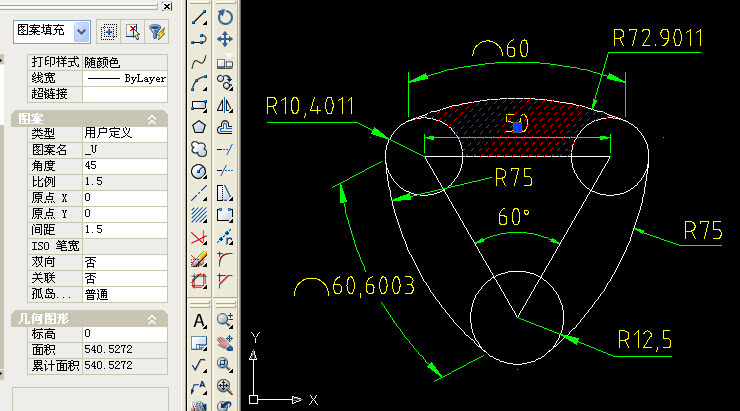The width and height of the screenshot is (740, 411).
Task: Open the 图案填充 object type dropdown
Action: tap(51, 32)
